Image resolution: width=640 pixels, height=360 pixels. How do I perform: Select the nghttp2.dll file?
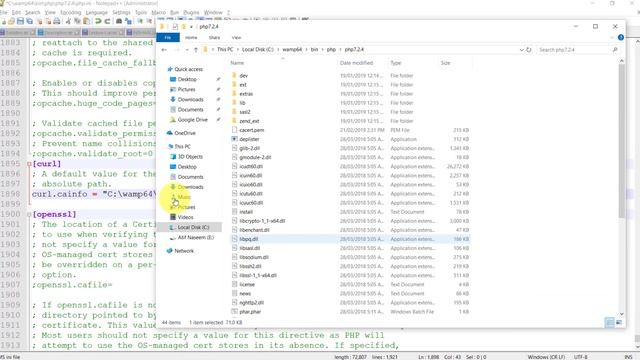tap(251, 303)
